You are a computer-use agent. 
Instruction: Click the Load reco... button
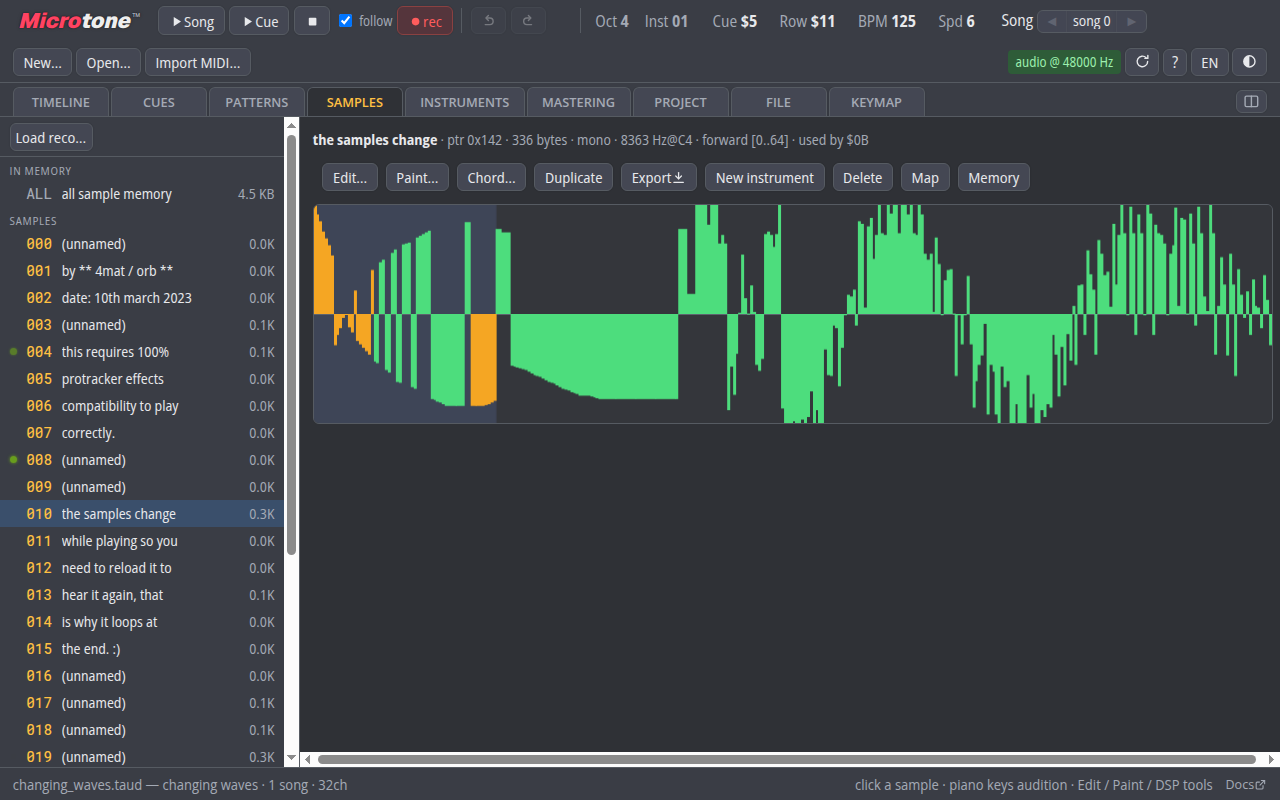[51, 137]
